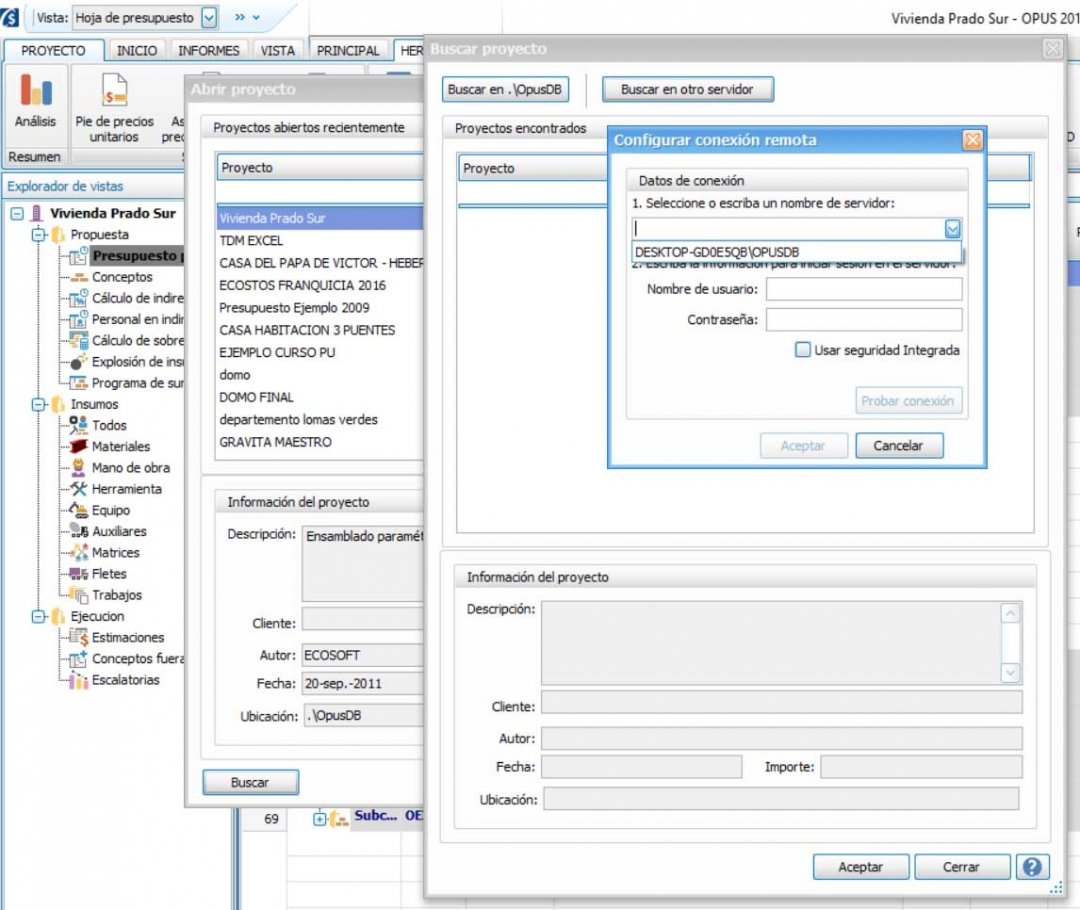The image size is (1080, 910).
Task: Enable Usar seguridad Integrada checkbox
Action: tap(802, 350)
